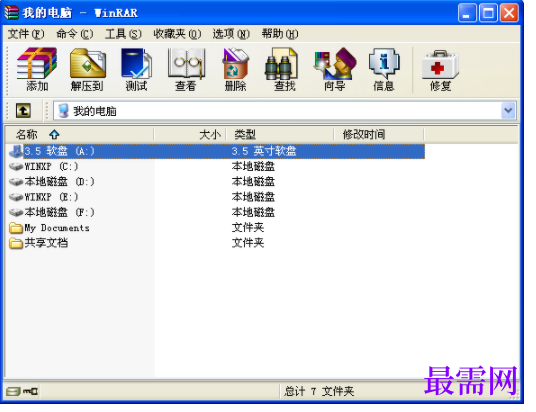
Task: Click the floppy icon of 3.5 软盘 (A:)
Action: [x=16, y=151]
